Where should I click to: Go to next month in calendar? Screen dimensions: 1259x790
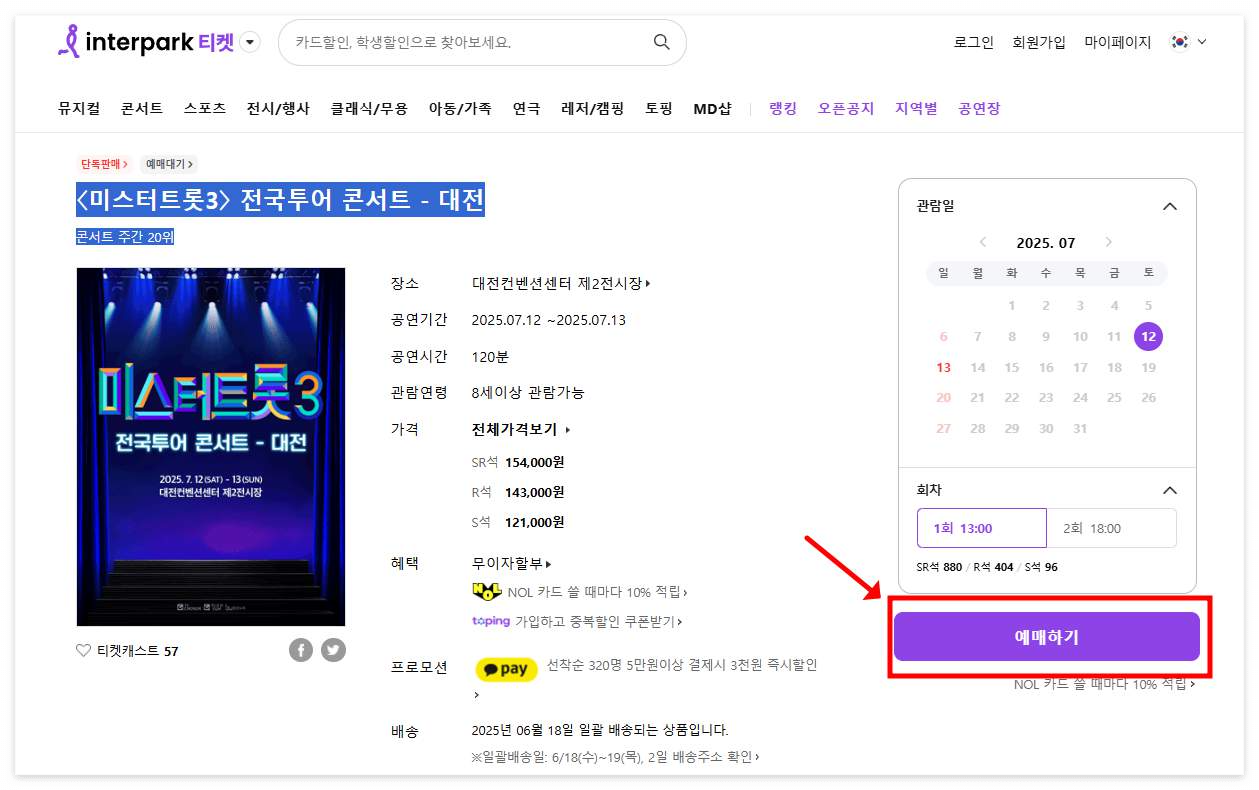1108,243
